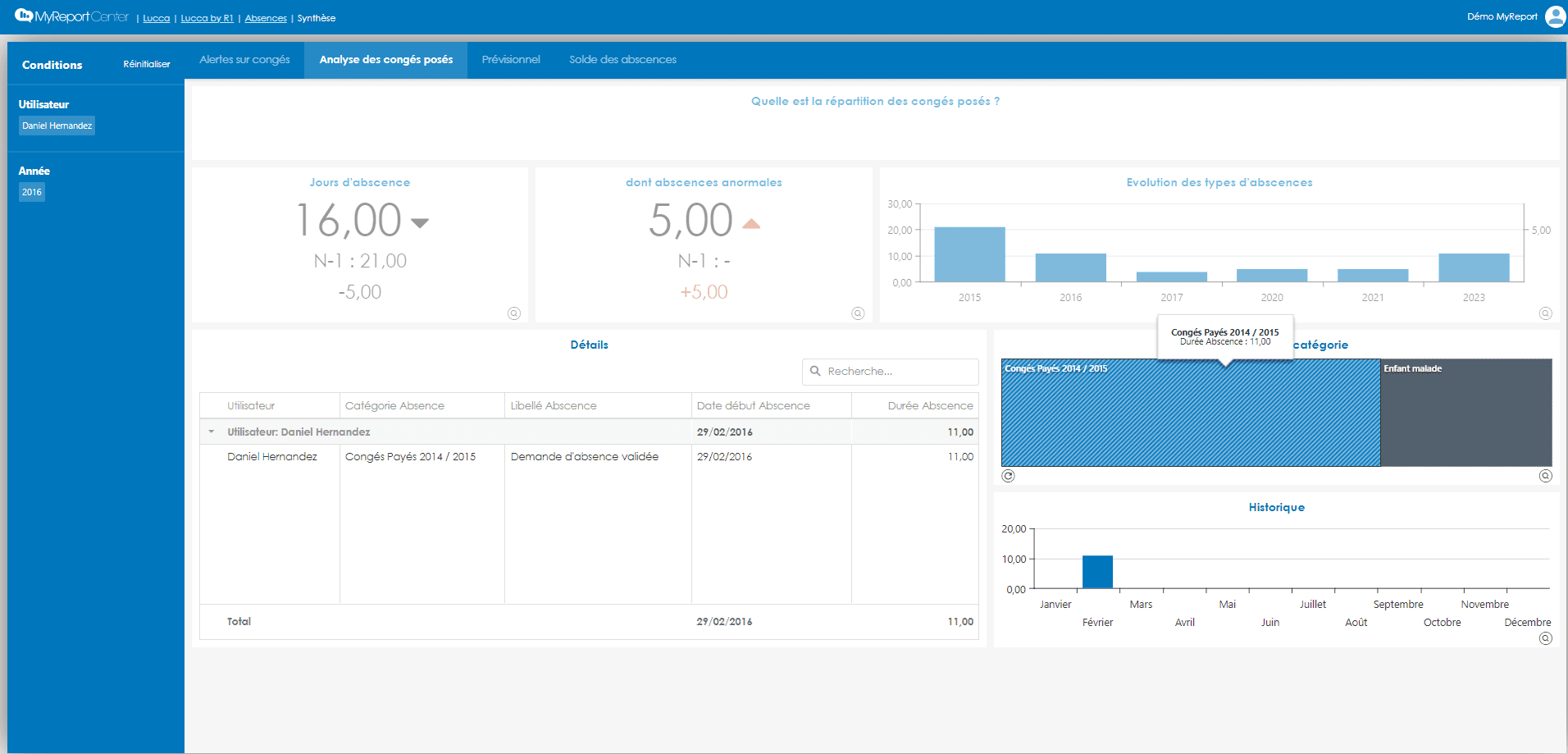The height and width of the screenshot is (754, 1568).
Task: Click the Démo MyReport user avatar
Action: click(x=1555, y=16)
